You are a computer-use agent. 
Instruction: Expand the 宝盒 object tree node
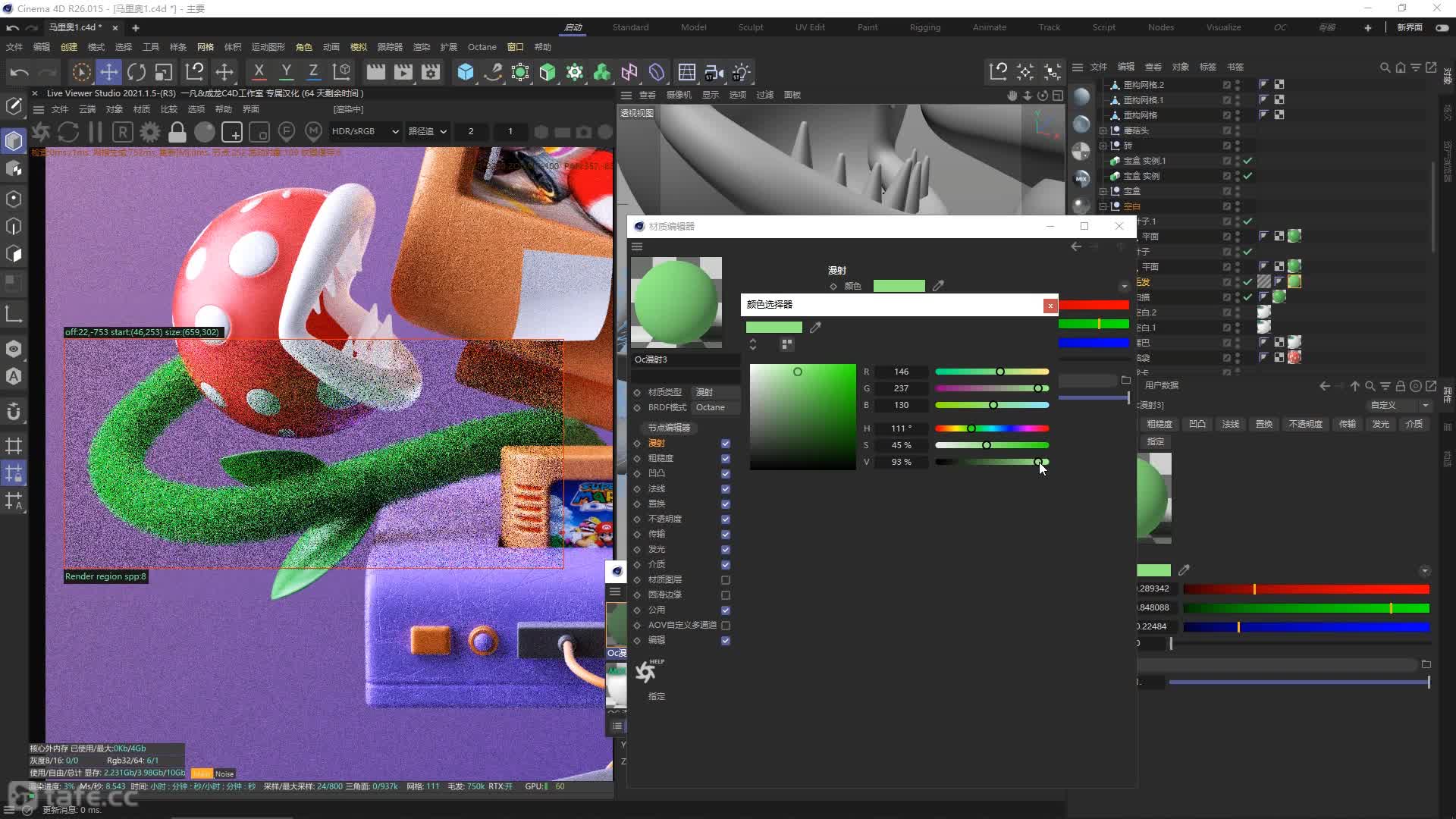[x=1103, y=191]
